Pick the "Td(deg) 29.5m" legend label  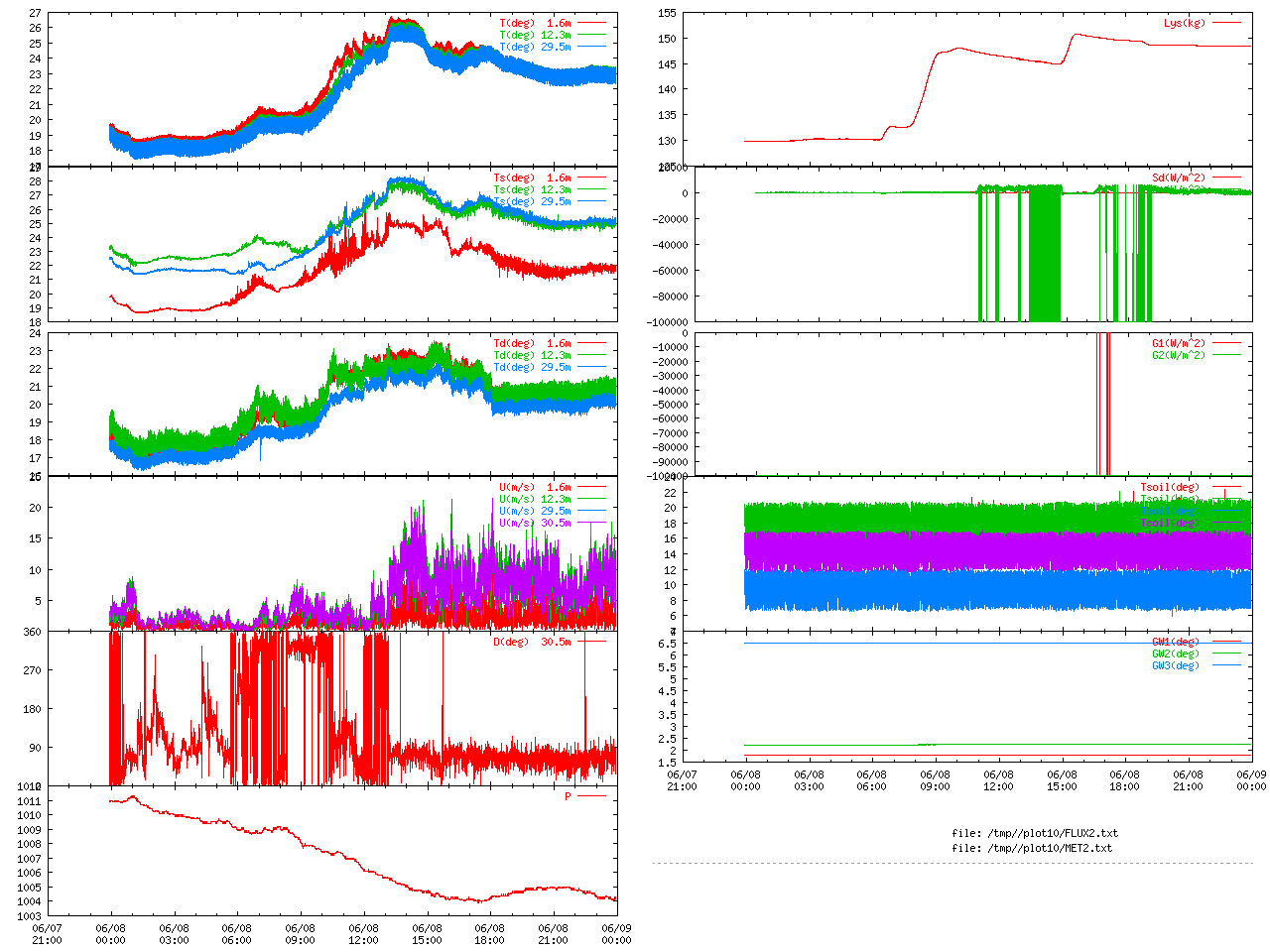click(533, 367)
